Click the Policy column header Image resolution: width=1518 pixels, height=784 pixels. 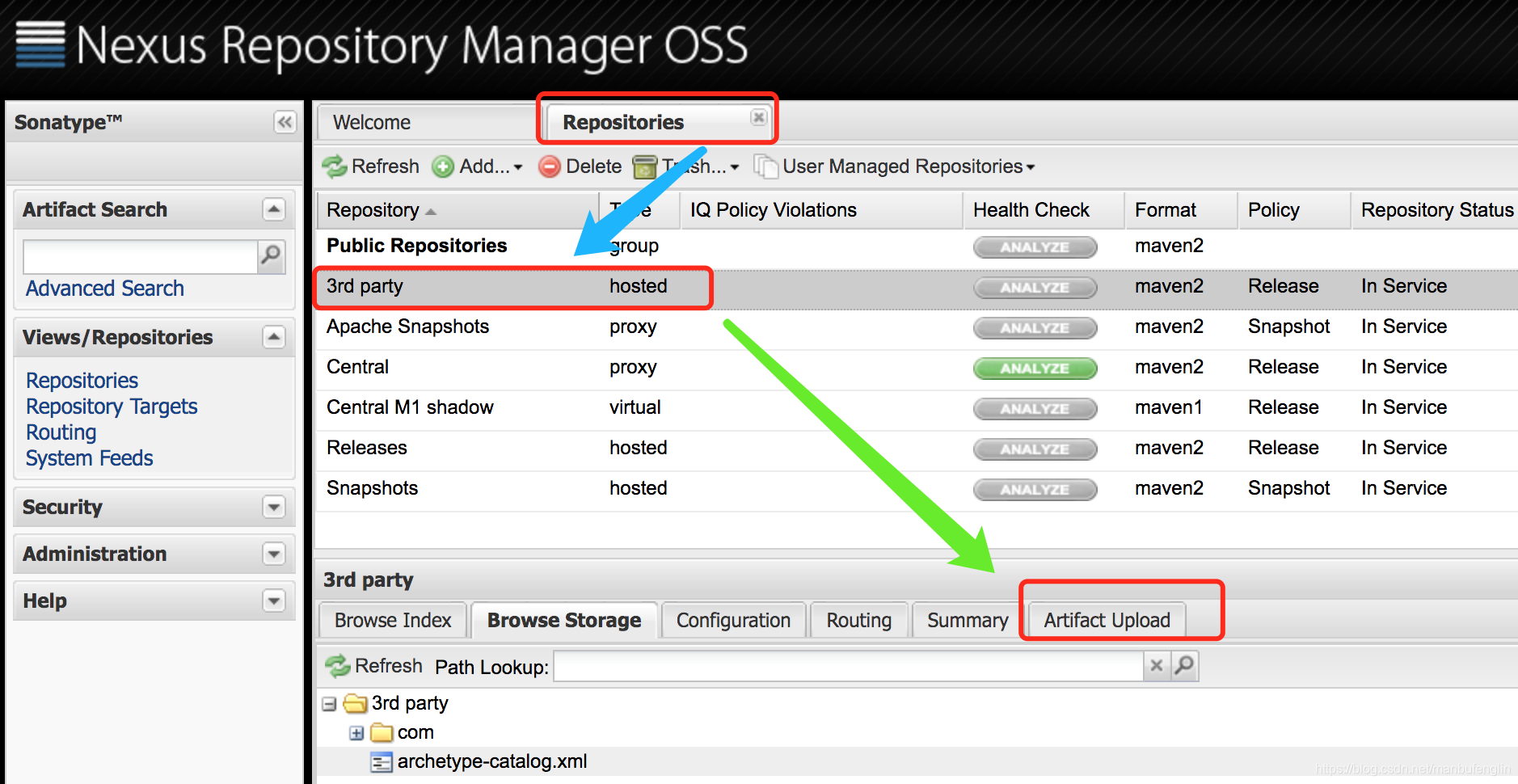tap(1293, 210)
